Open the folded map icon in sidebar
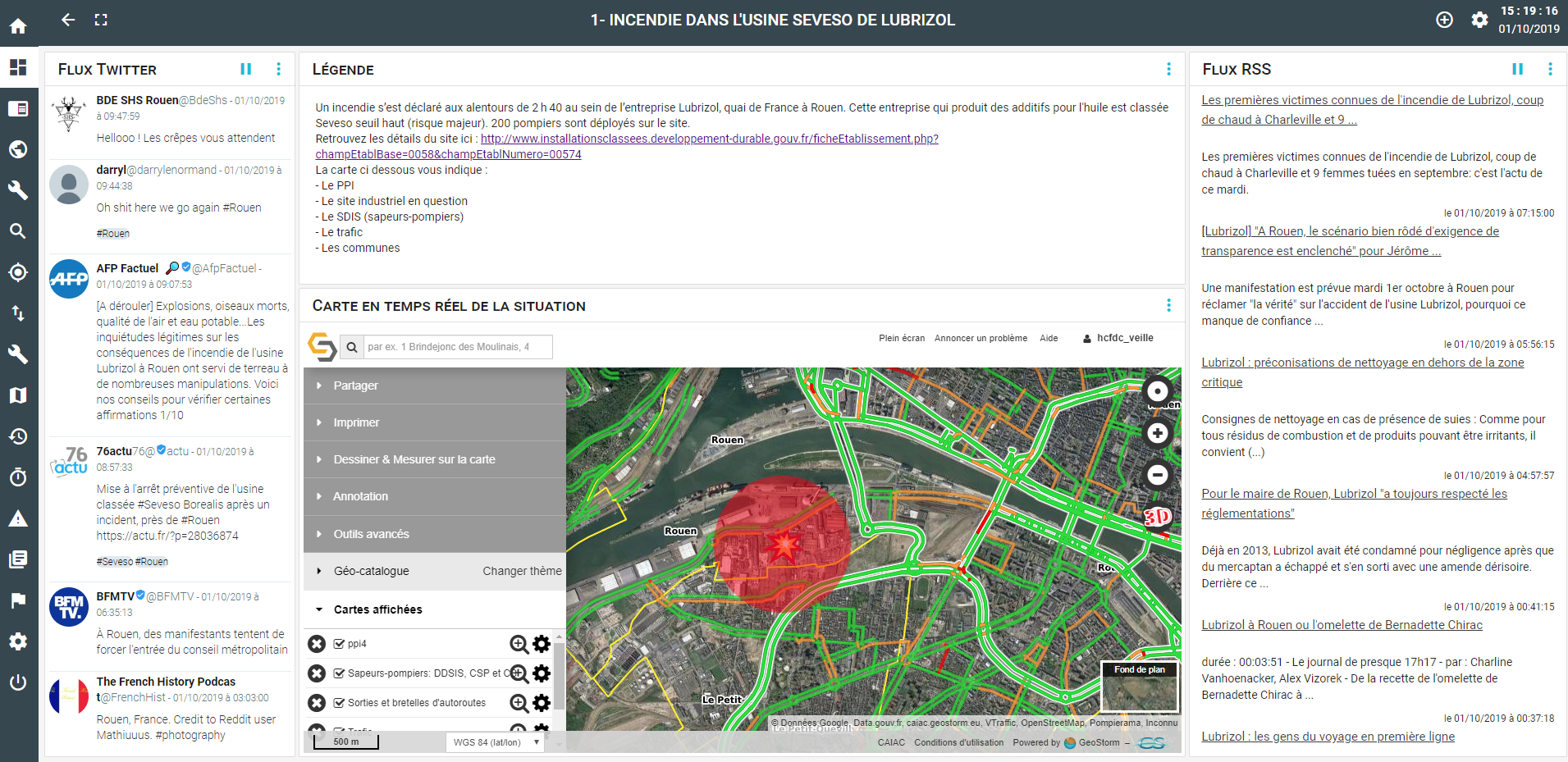 [x=18, y=395]
